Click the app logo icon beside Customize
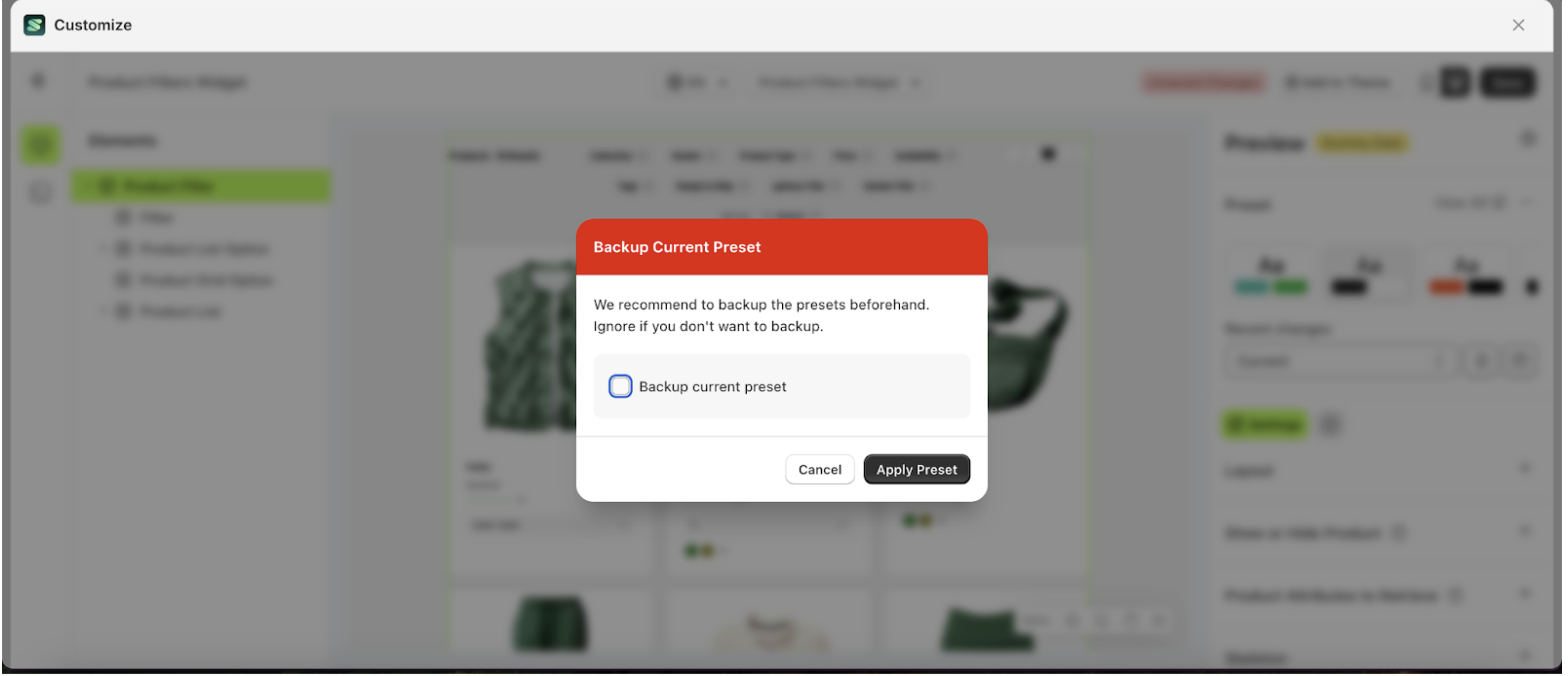Screen dimensions: 1568x676 click(33, 24)
